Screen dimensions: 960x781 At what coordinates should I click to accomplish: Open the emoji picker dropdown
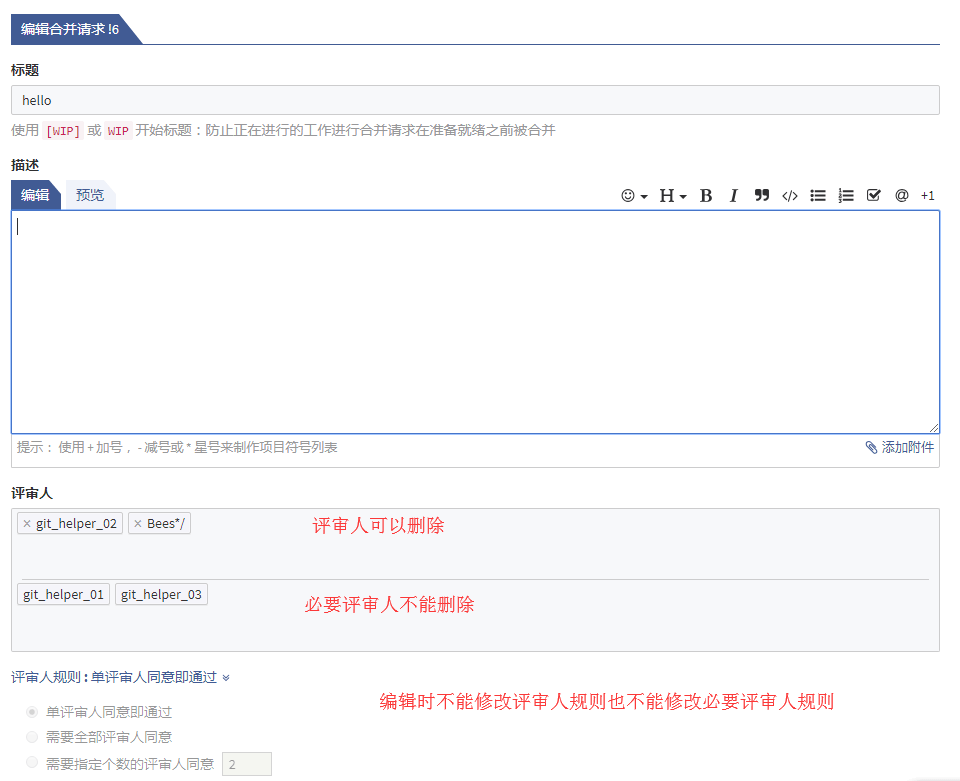tap(634, 196)
